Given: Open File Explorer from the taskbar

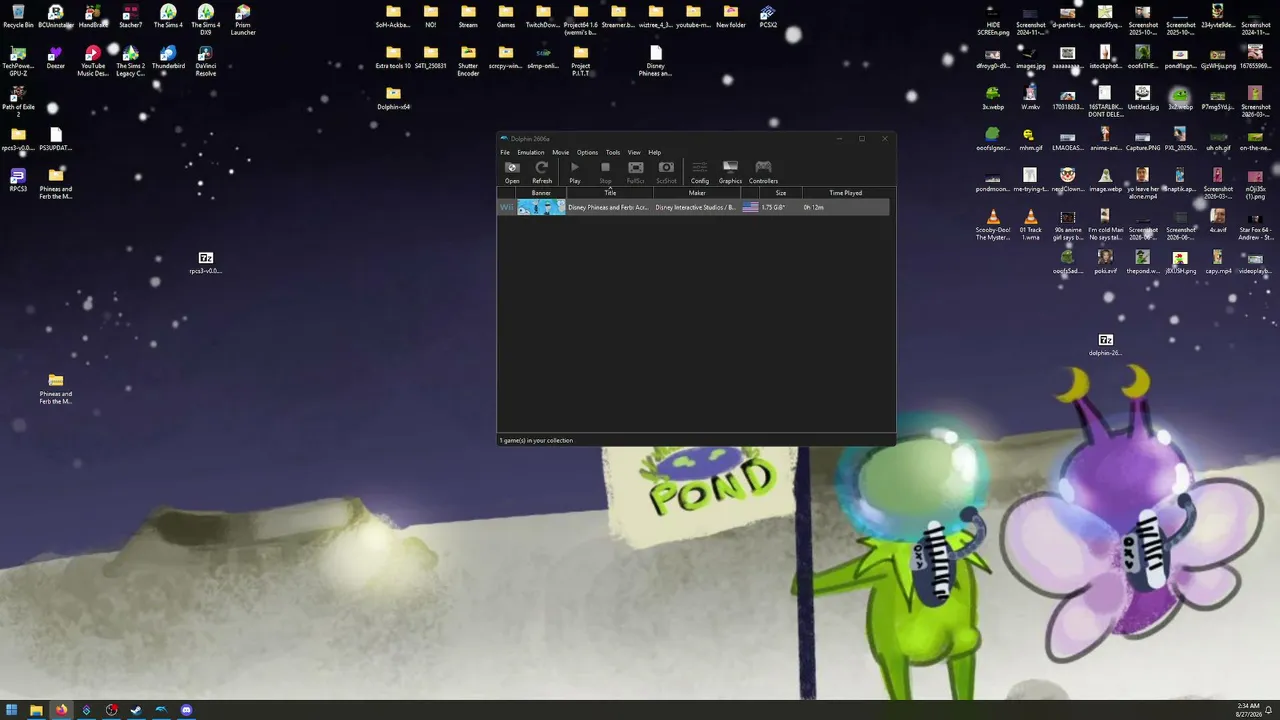Looking at the screenshot, I should (37, 710).
